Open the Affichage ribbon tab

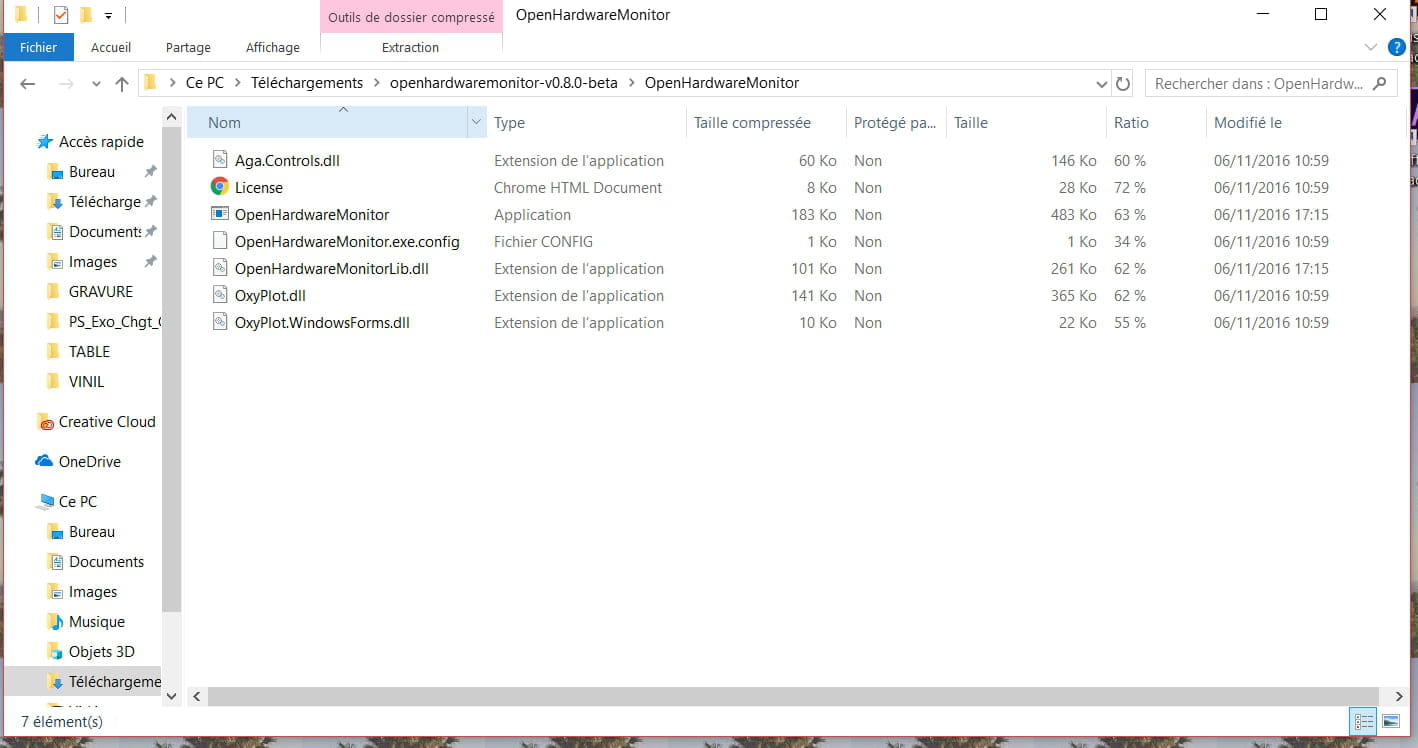pos(273,47)
